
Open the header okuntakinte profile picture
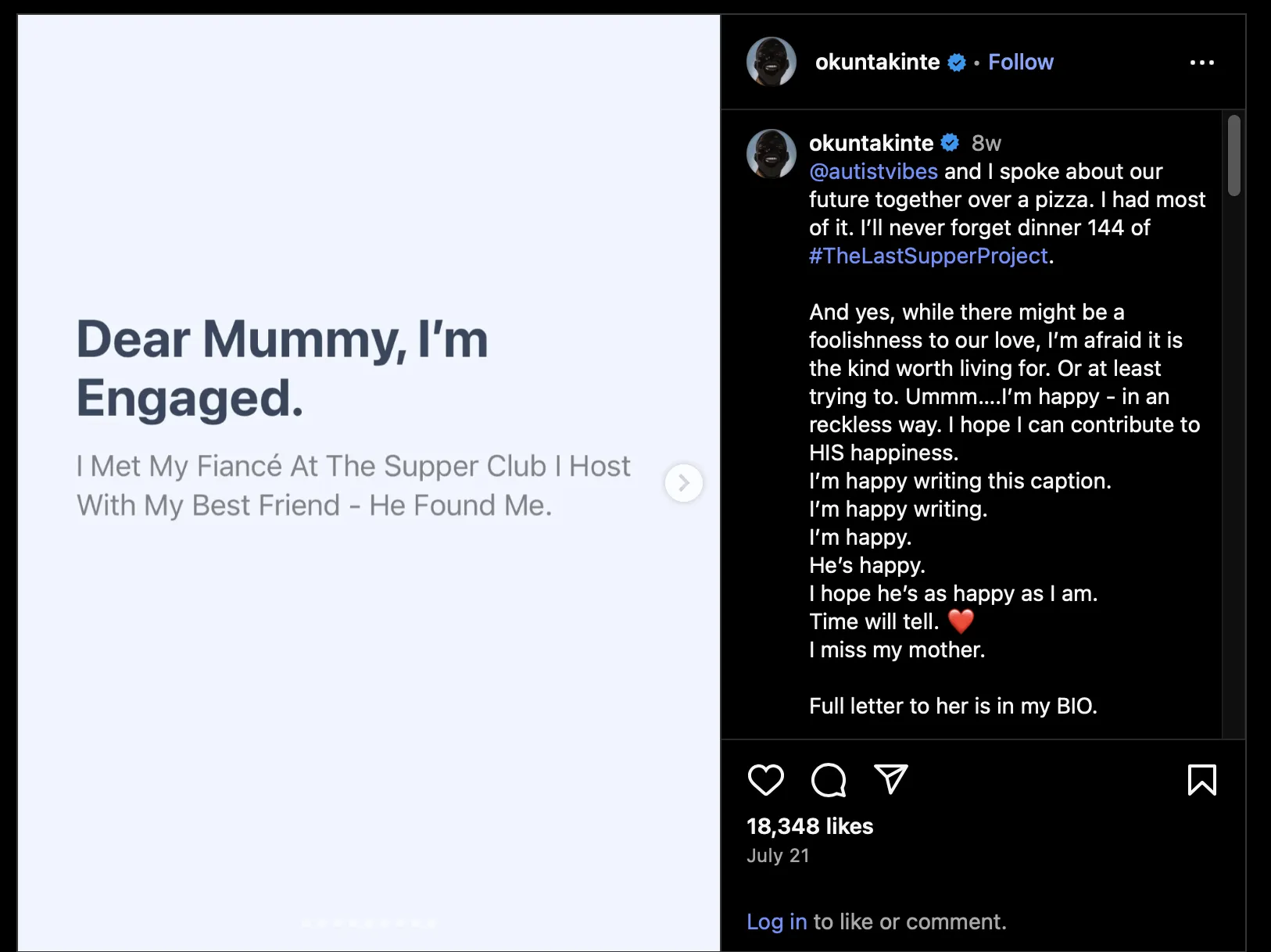coord(772,62)
